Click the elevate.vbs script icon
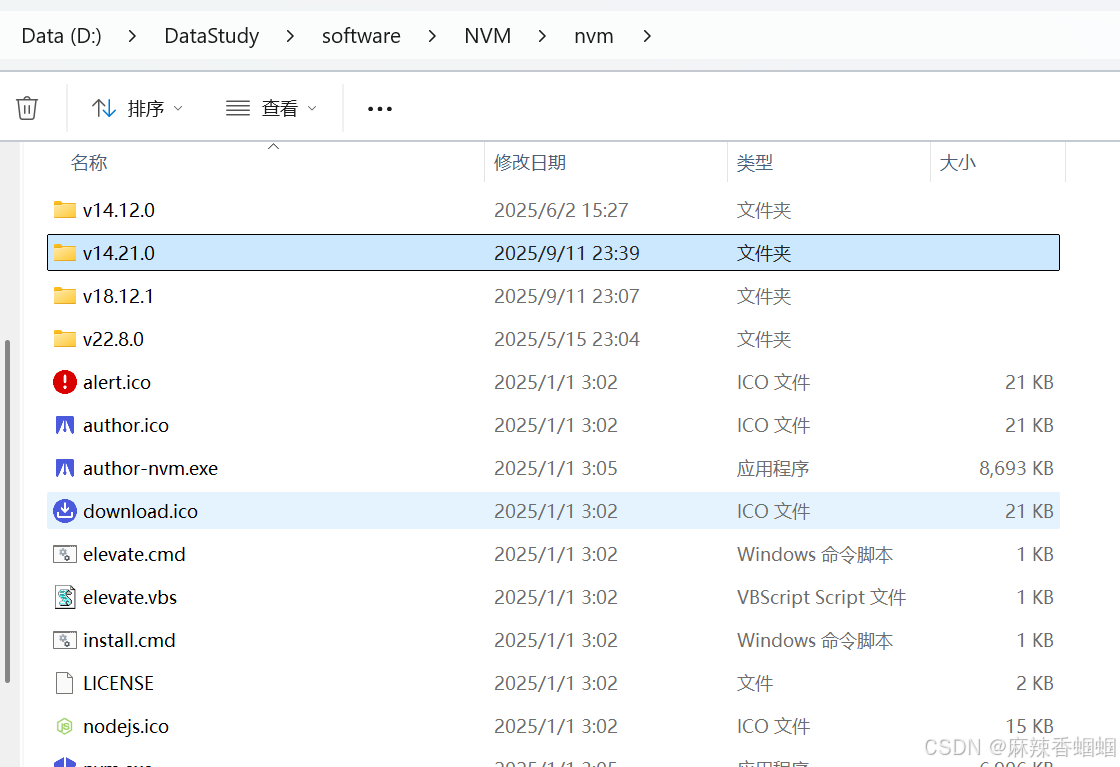Image resolution: width=1120 pixels, height=767 pixels. point(64,597)
